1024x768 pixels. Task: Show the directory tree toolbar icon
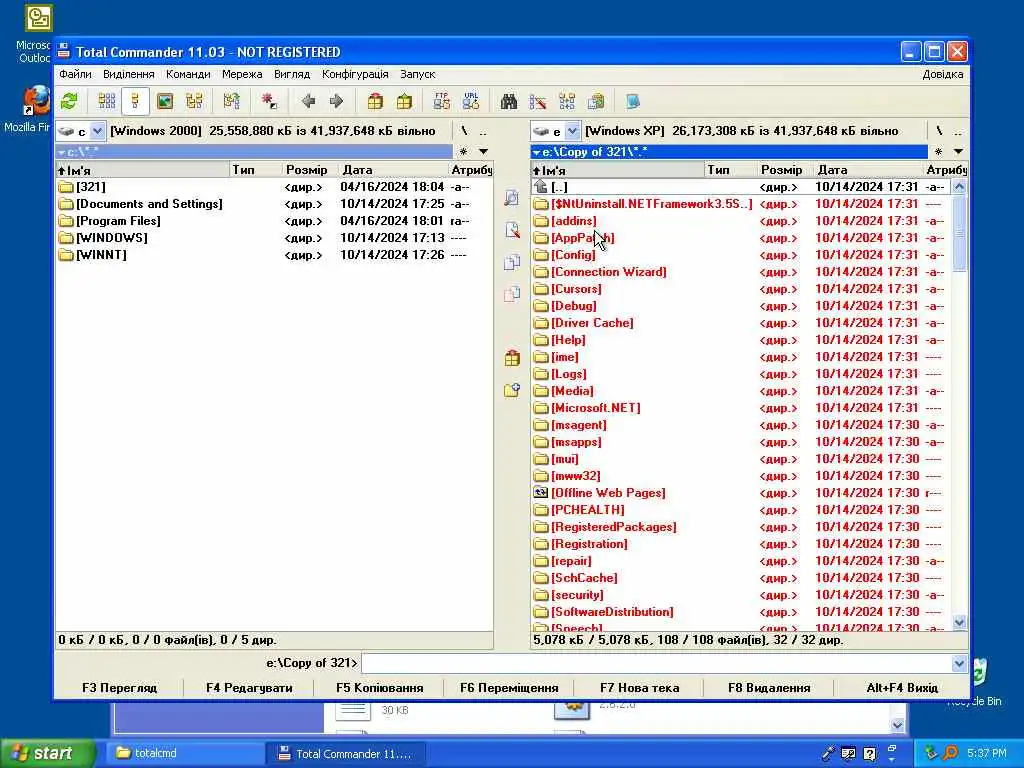pyautogui.click(x=194, y=101)
